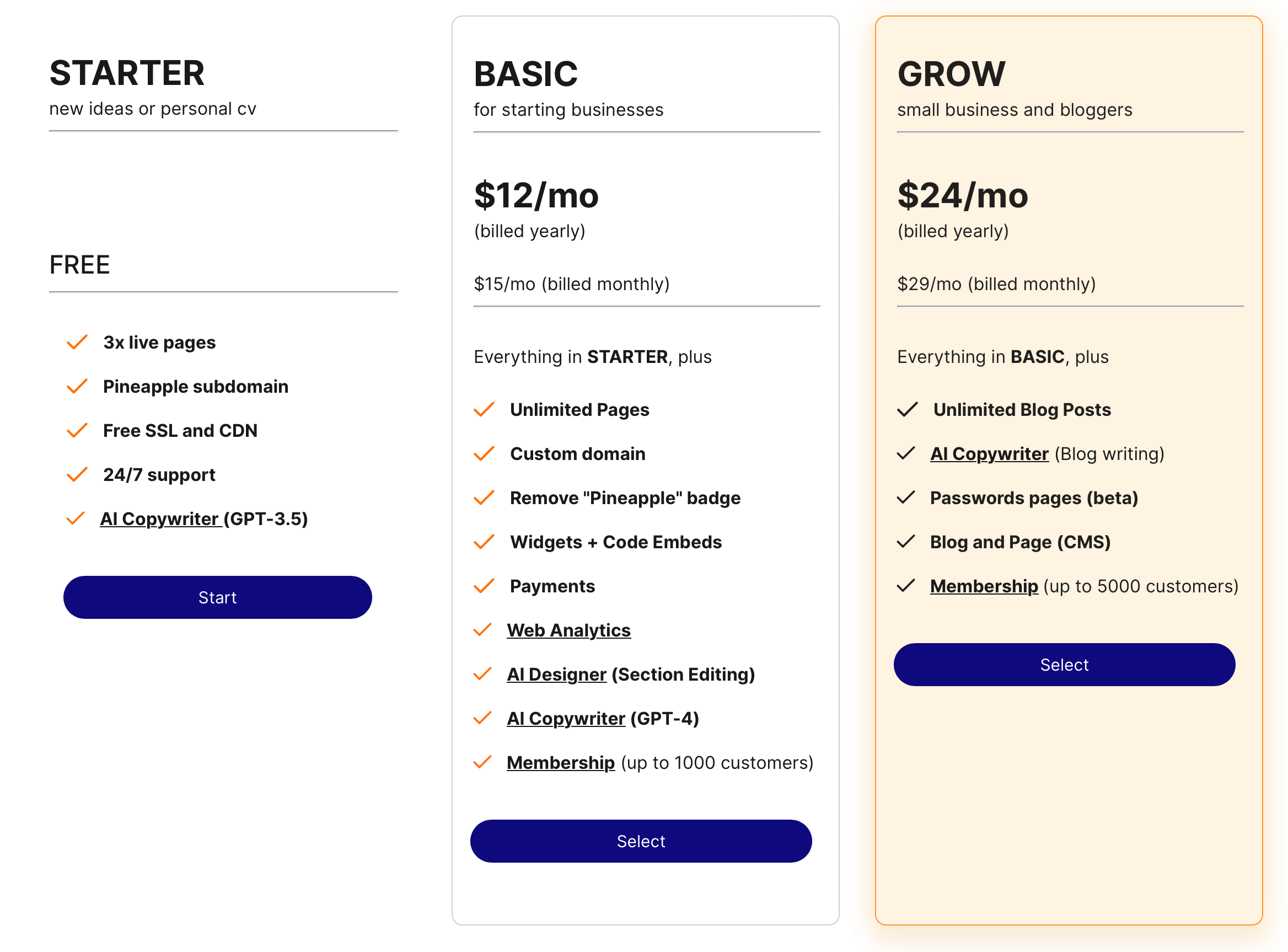The image size is (1288, 952).
Task: Click the checkmark next to Custom domain
Action: pos(484,453)
